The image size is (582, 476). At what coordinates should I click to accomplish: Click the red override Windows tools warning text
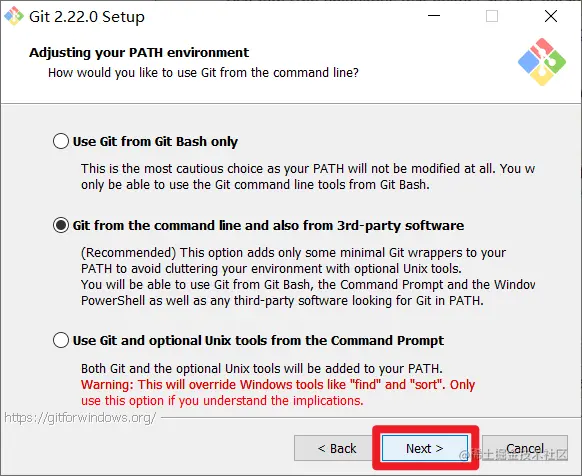(278, 392)
